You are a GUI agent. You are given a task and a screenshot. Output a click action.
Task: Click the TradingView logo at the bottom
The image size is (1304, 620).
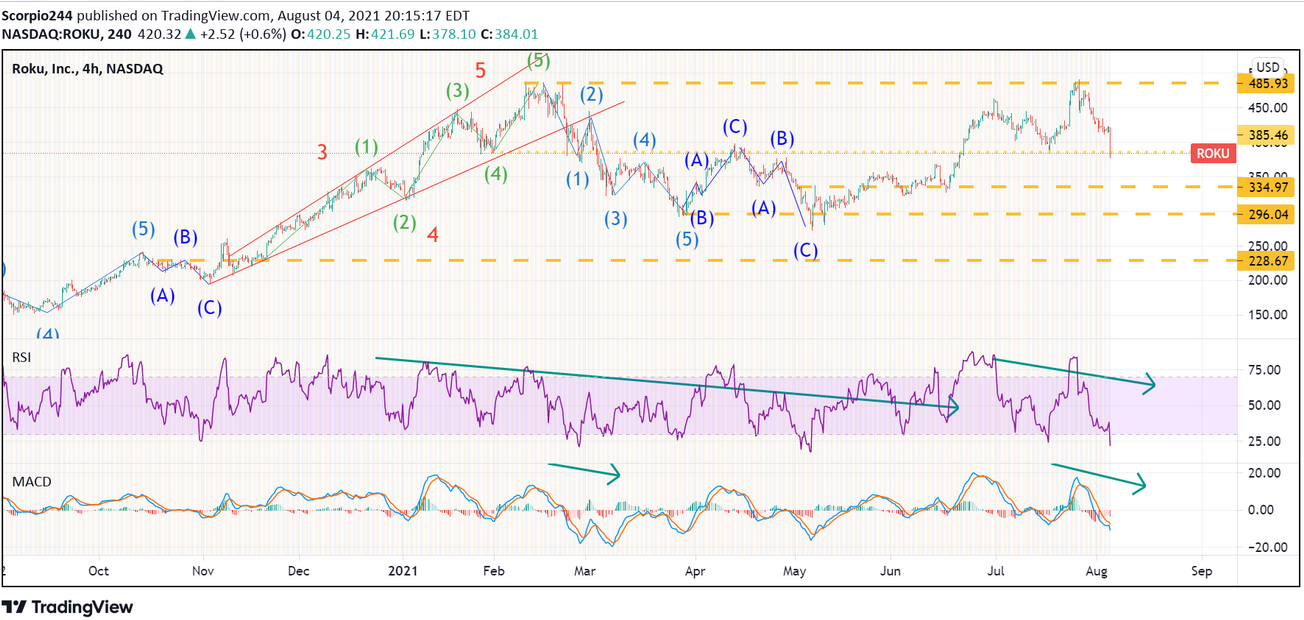(x=68, y=606)
